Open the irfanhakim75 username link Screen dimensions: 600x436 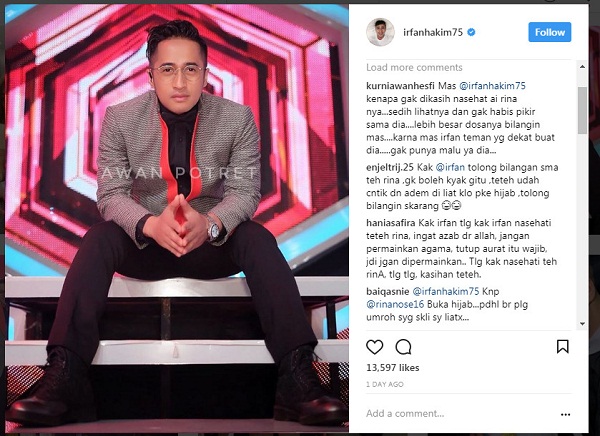pyautogui.click(x=433, y=32)
